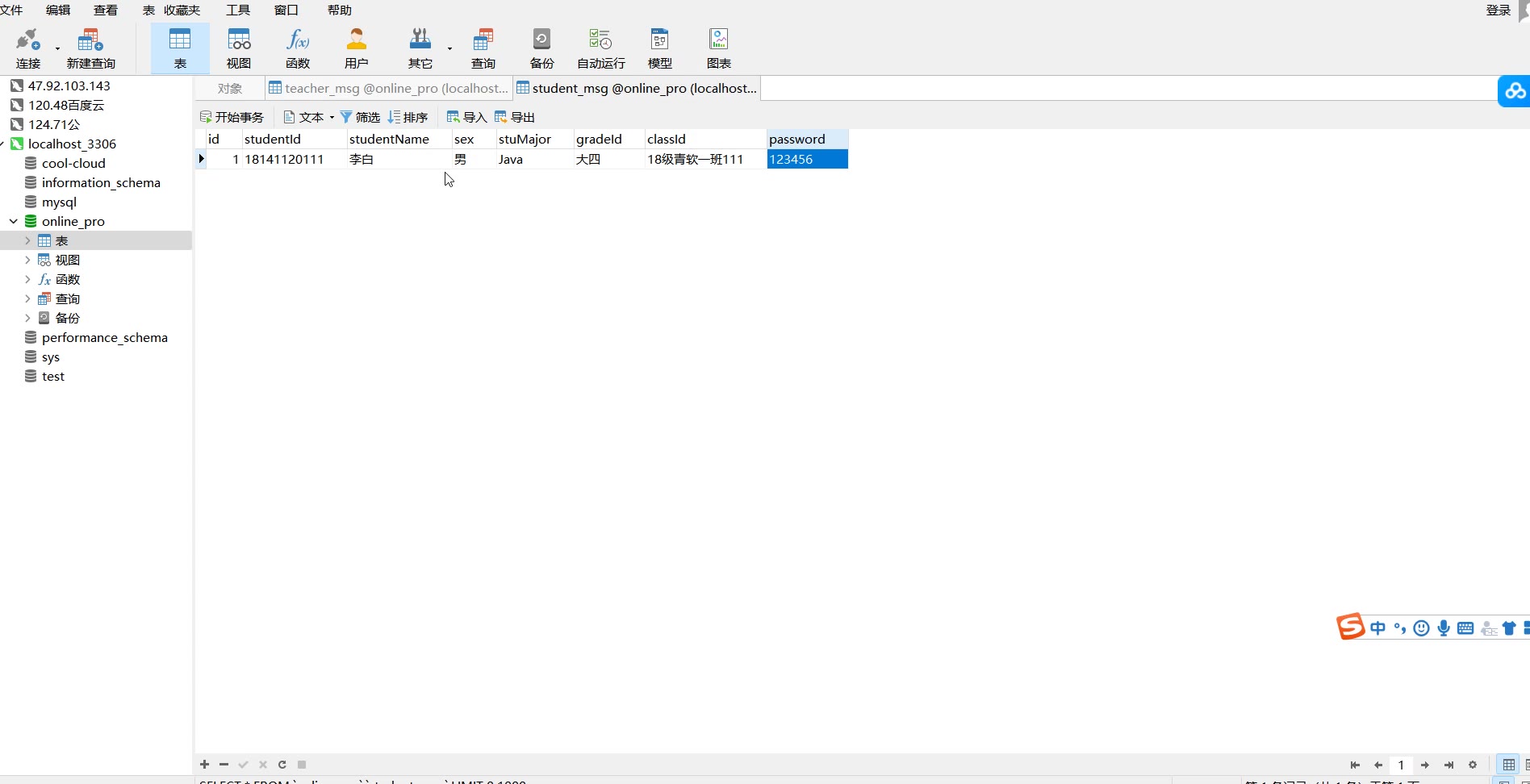Open the Chart (图表) toolbar icon
Viewport: 1530px width, 784px height.
(718, 48)
